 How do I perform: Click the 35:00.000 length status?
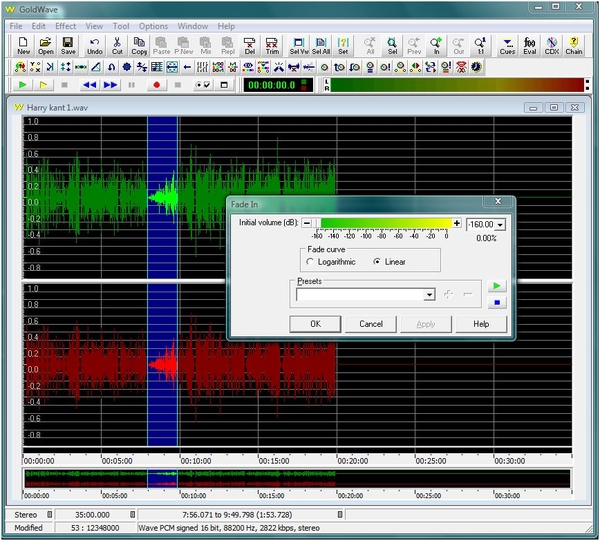click(92, 515)
